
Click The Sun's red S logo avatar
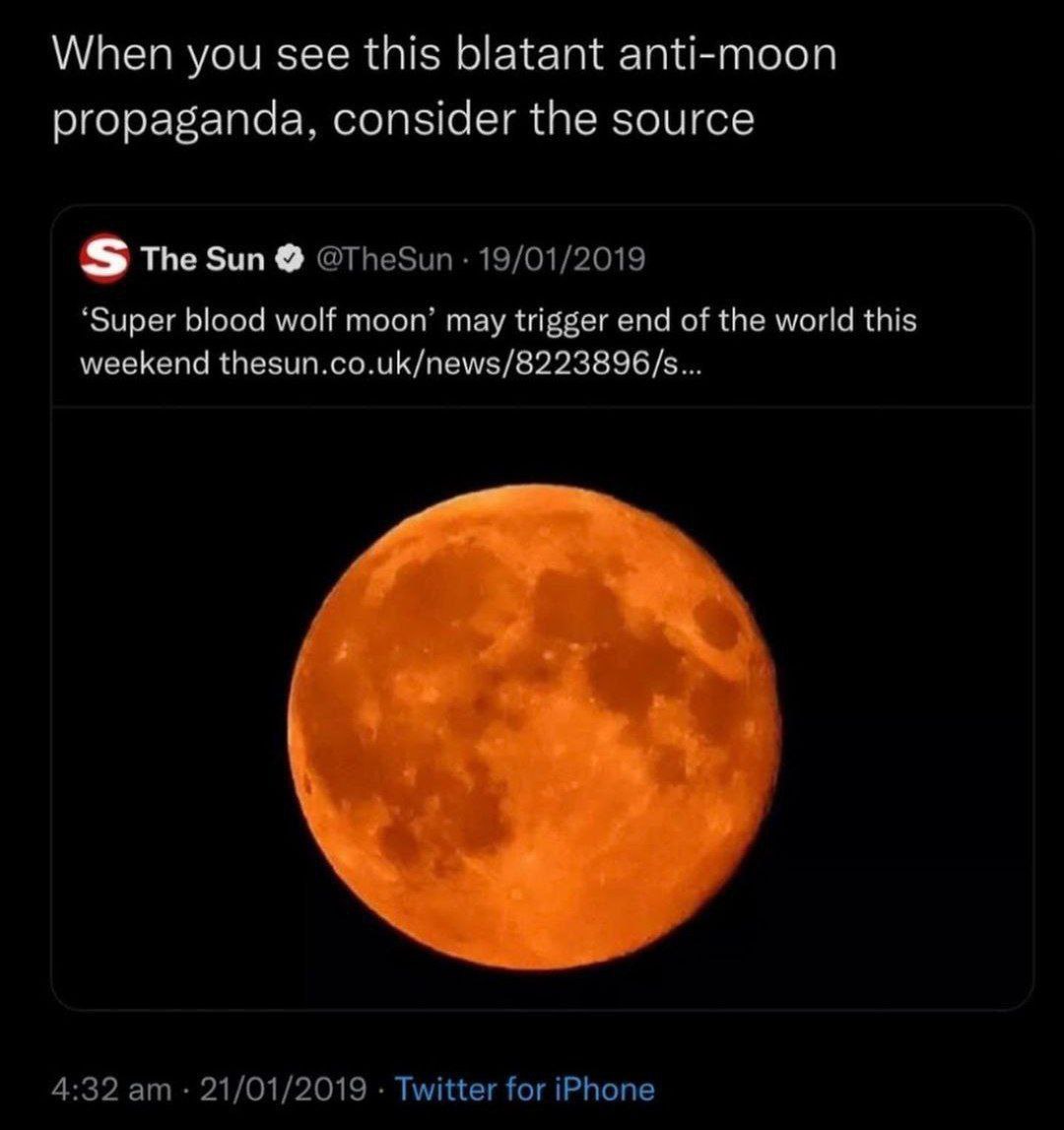[102, 259]
